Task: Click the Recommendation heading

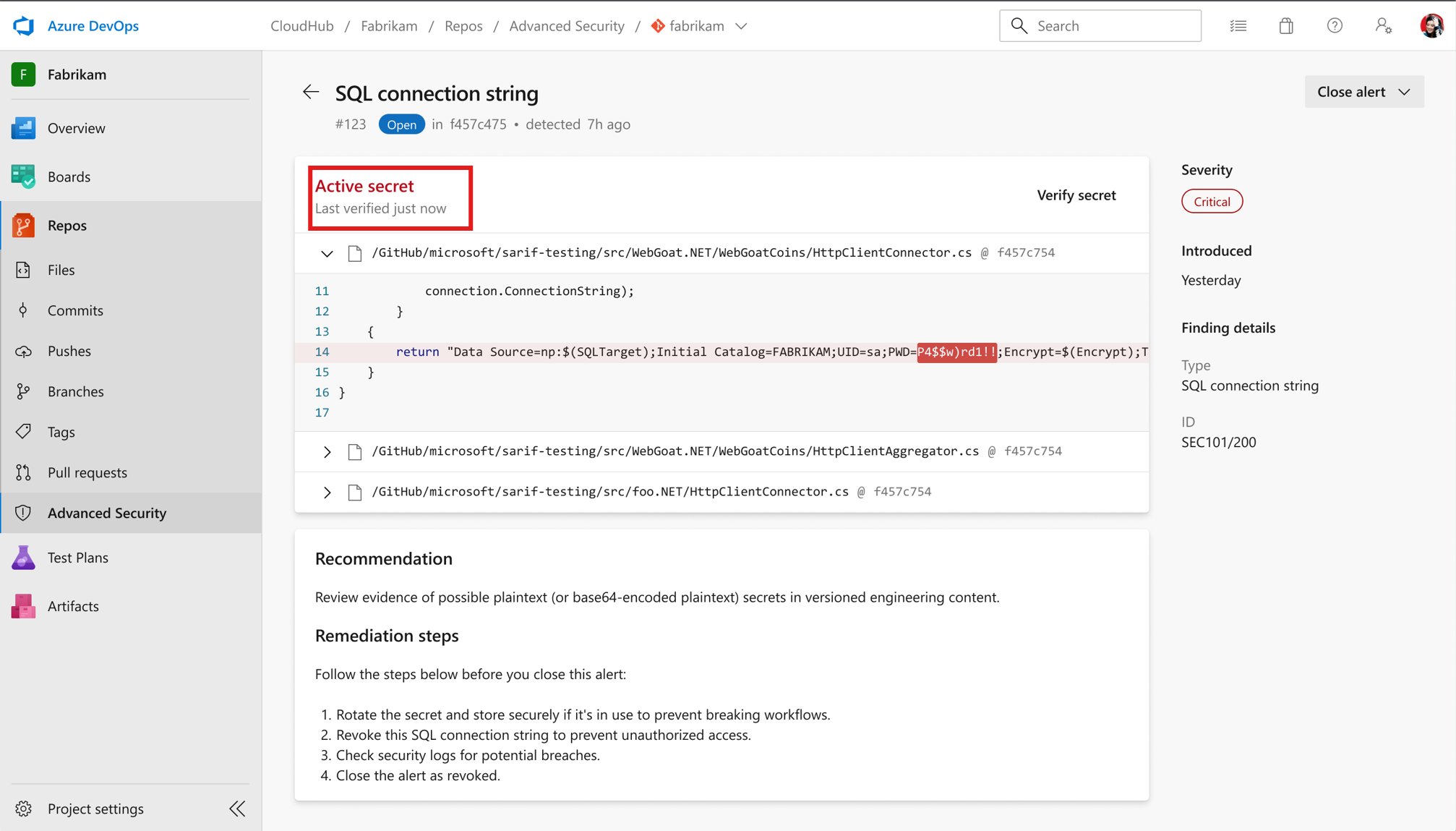Action: pos(384,559)
